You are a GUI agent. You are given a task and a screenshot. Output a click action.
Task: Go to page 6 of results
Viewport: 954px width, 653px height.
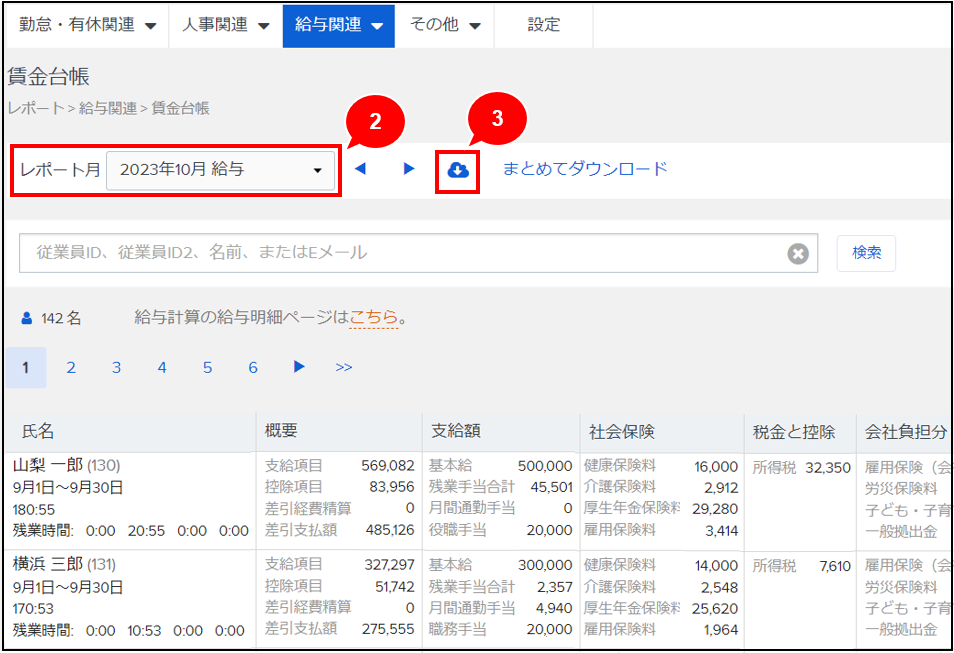point(253,367)
